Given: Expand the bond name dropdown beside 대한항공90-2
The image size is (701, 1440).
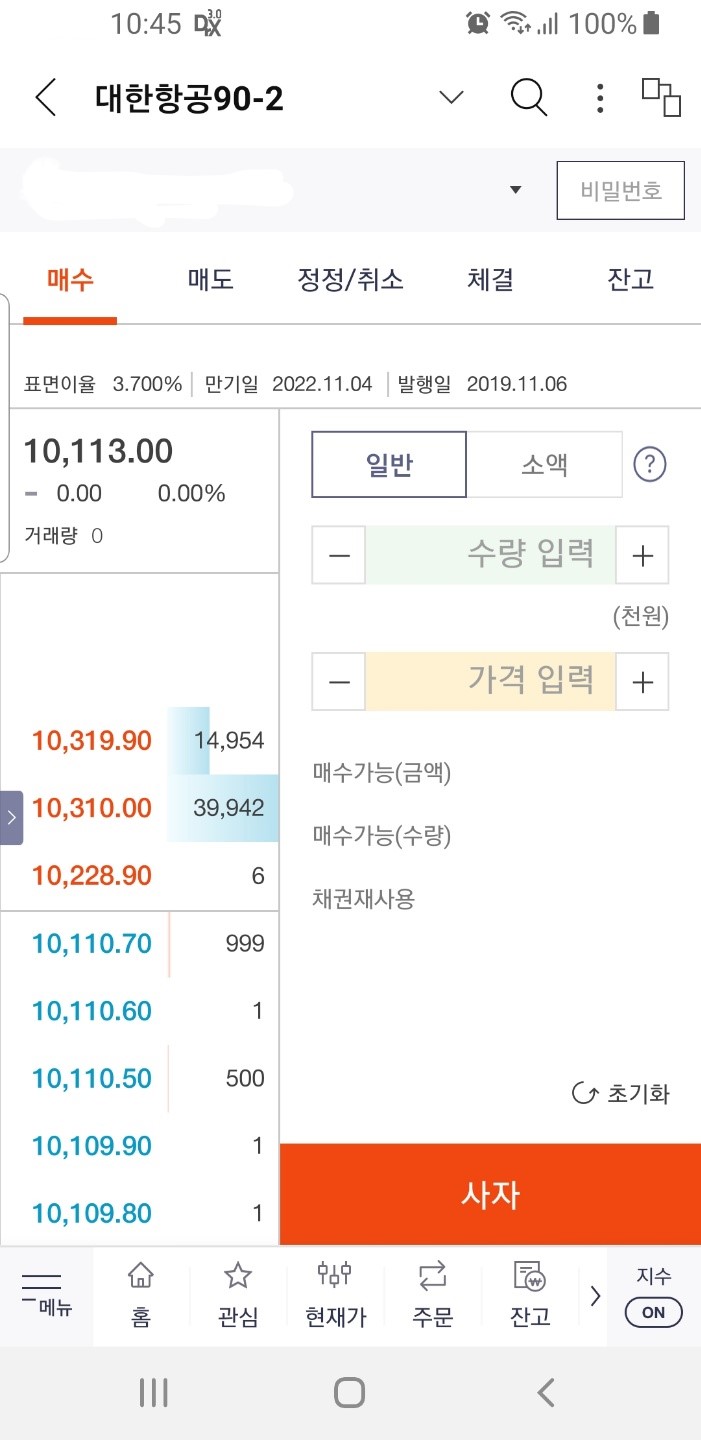Looking at the screenshot, I should (x=450, y=98).
